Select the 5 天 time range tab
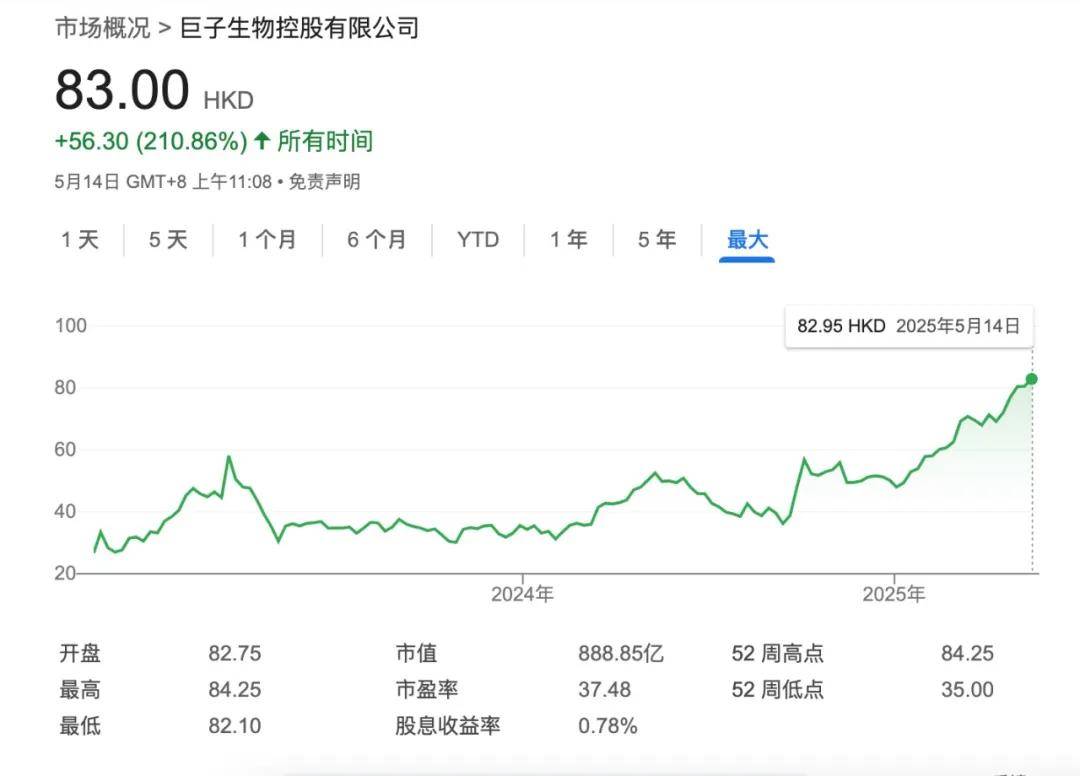This screenshot has height=776, width=1080. click(x=168, y=240)
